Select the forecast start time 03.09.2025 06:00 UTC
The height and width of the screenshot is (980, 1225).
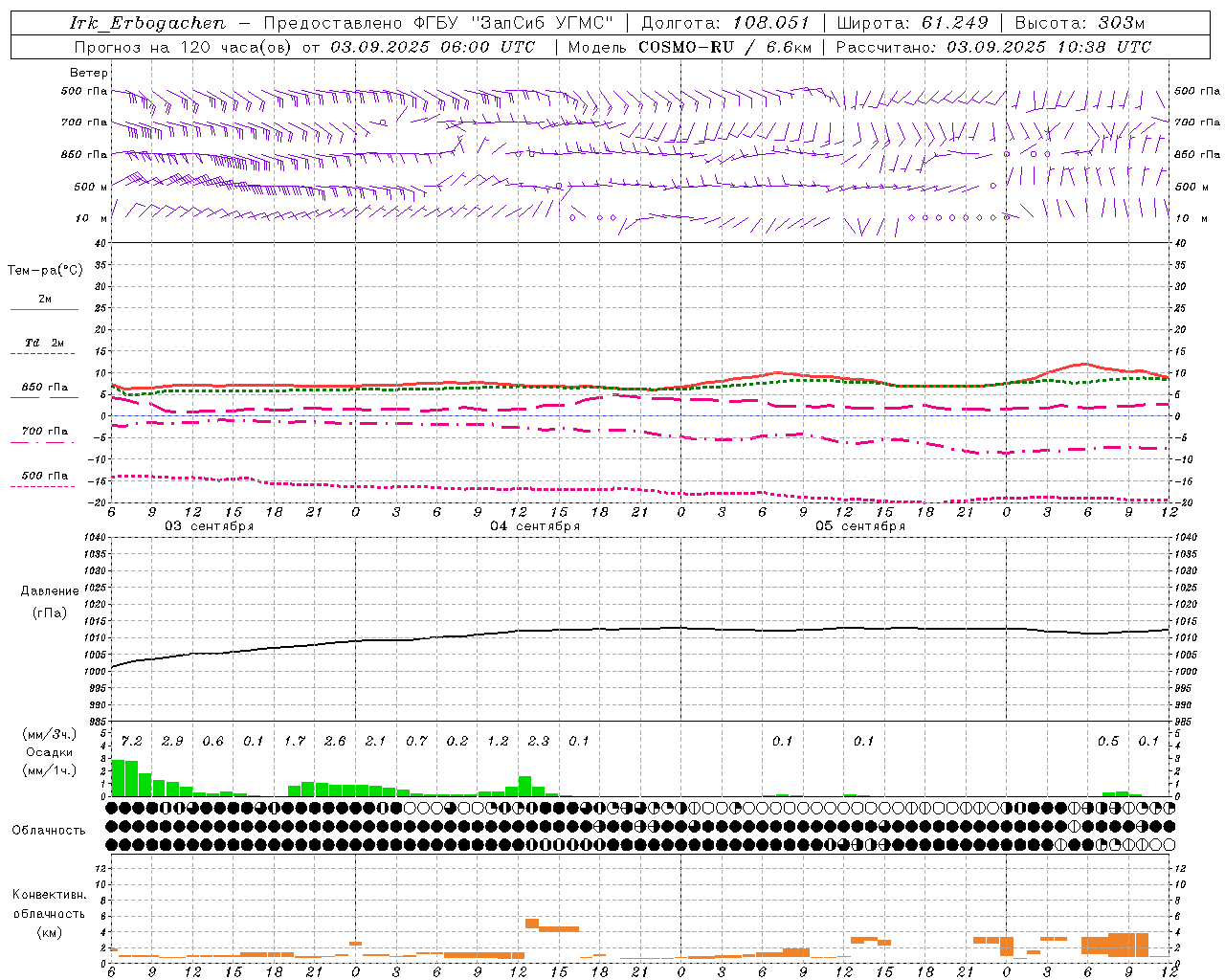pyautogui.click(x=433, y=47)
